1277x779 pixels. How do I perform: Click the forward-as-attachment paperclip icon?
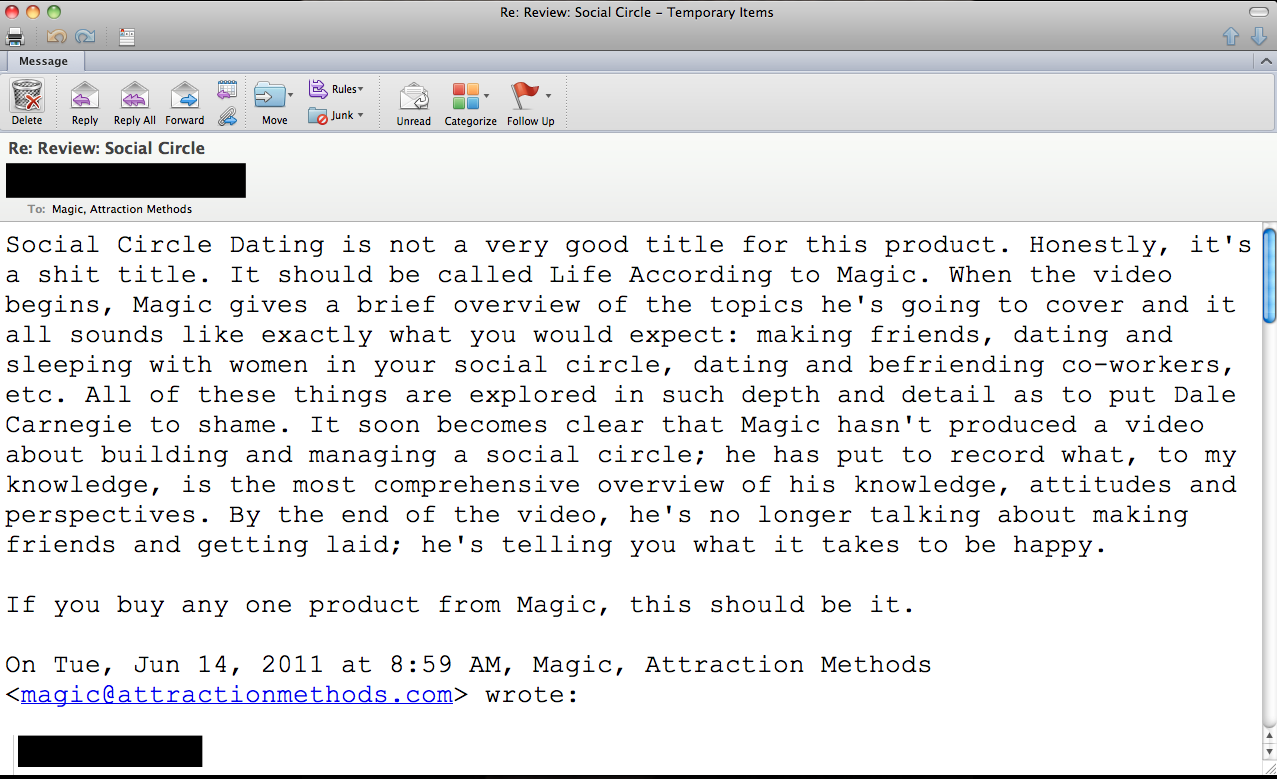tap(227, 116)
